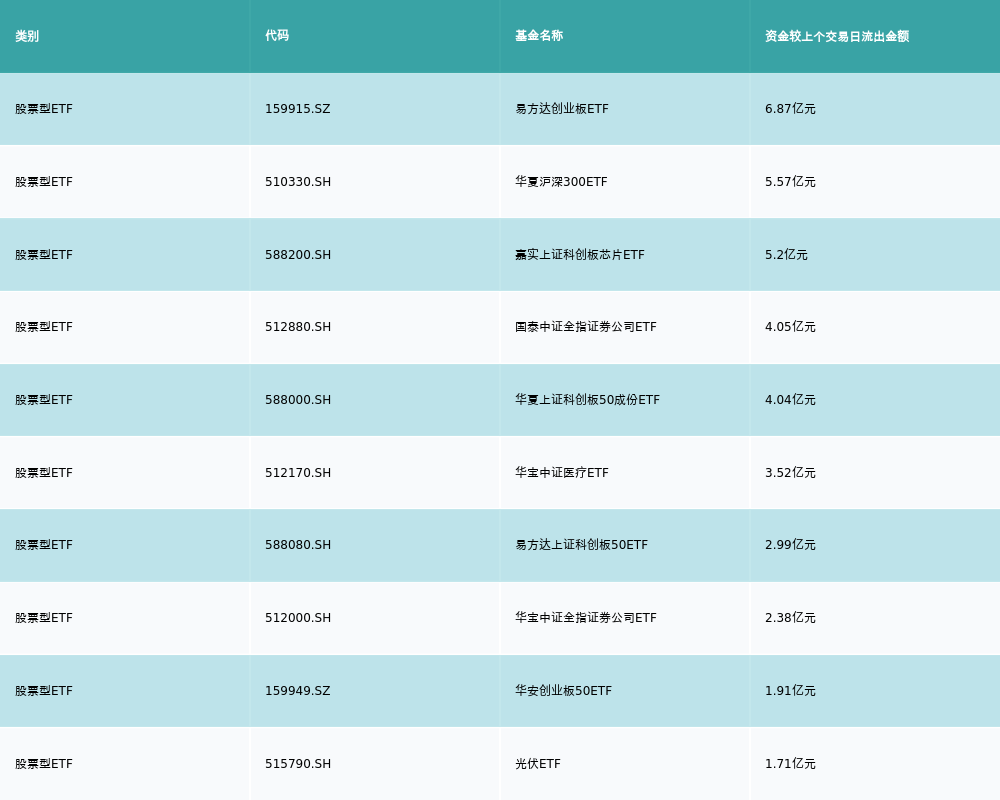Click fund name 华宝中证全指证券公司ETF

point(585,618)
